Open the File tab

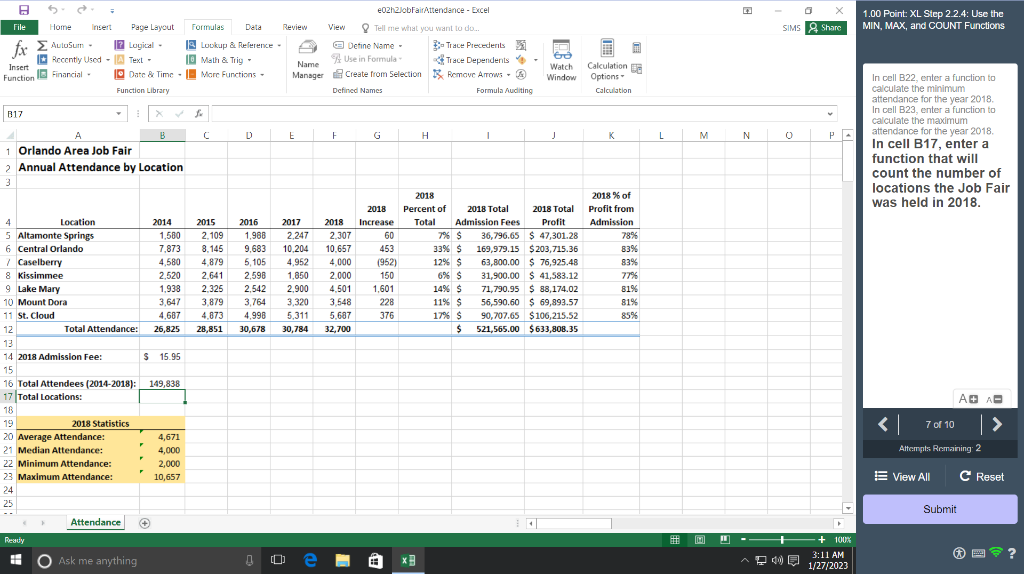(20, 27)
